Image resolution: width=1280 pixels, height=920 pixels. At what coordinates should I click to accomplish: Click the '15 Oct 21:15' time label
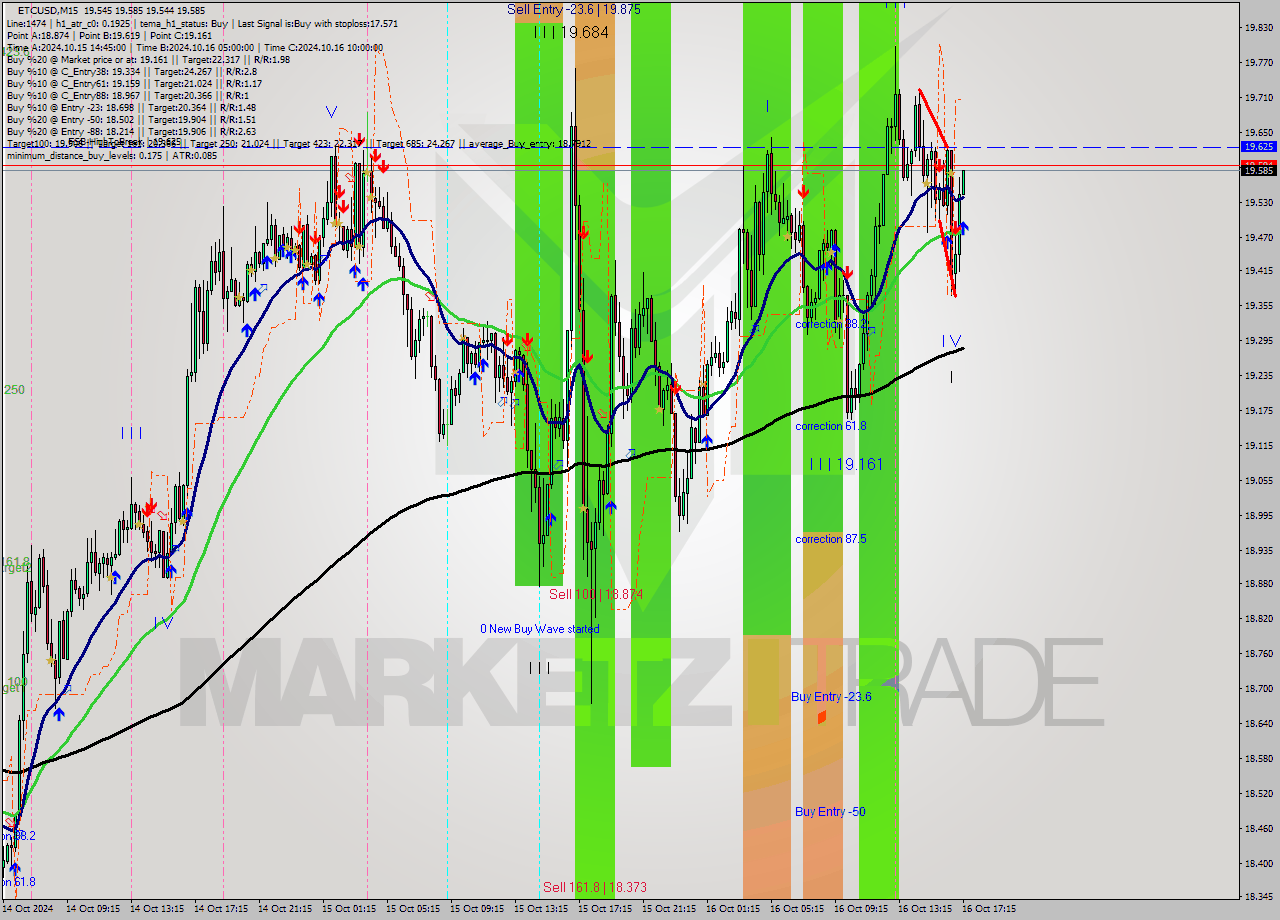pos(669,909)
